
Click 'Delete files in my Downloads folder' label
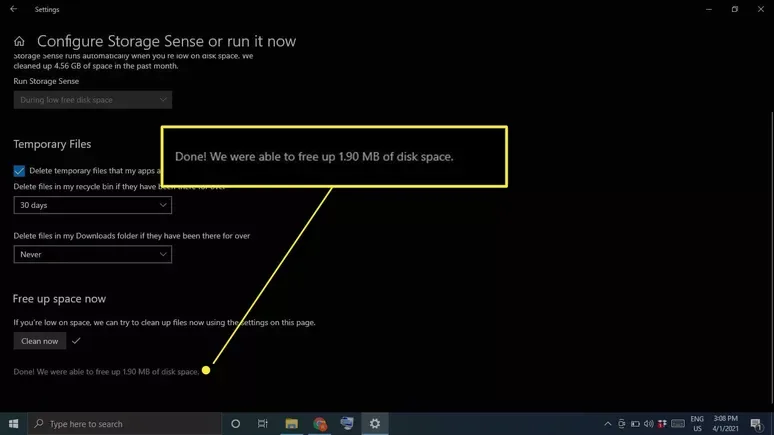click(x=132, y=236)
